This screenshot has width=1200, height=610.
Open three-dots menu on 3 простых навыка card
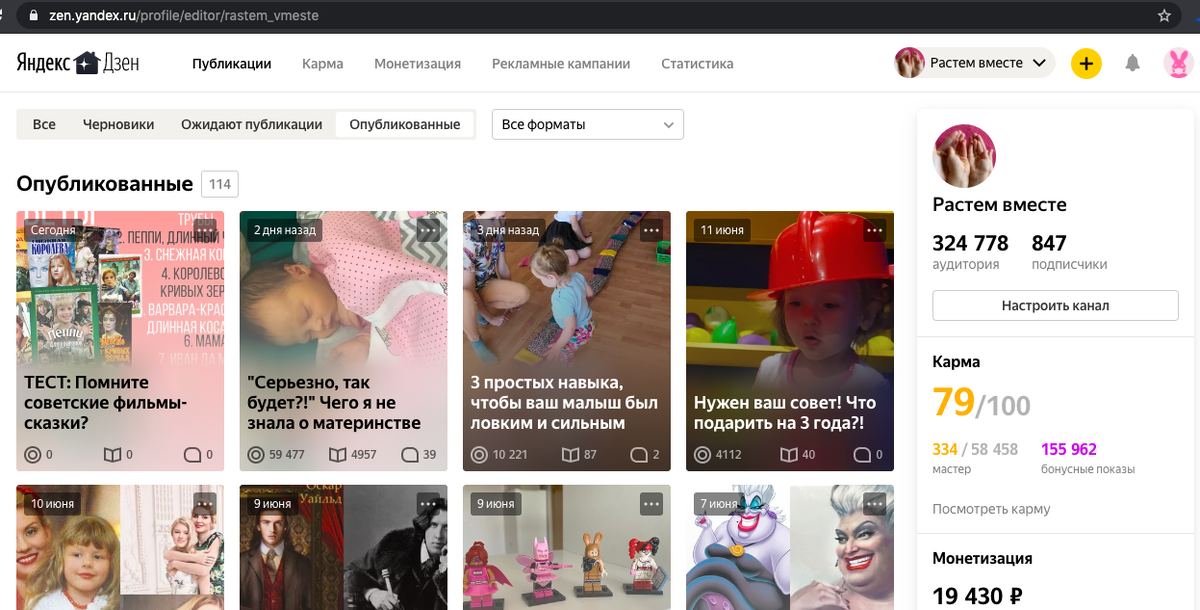651,230
